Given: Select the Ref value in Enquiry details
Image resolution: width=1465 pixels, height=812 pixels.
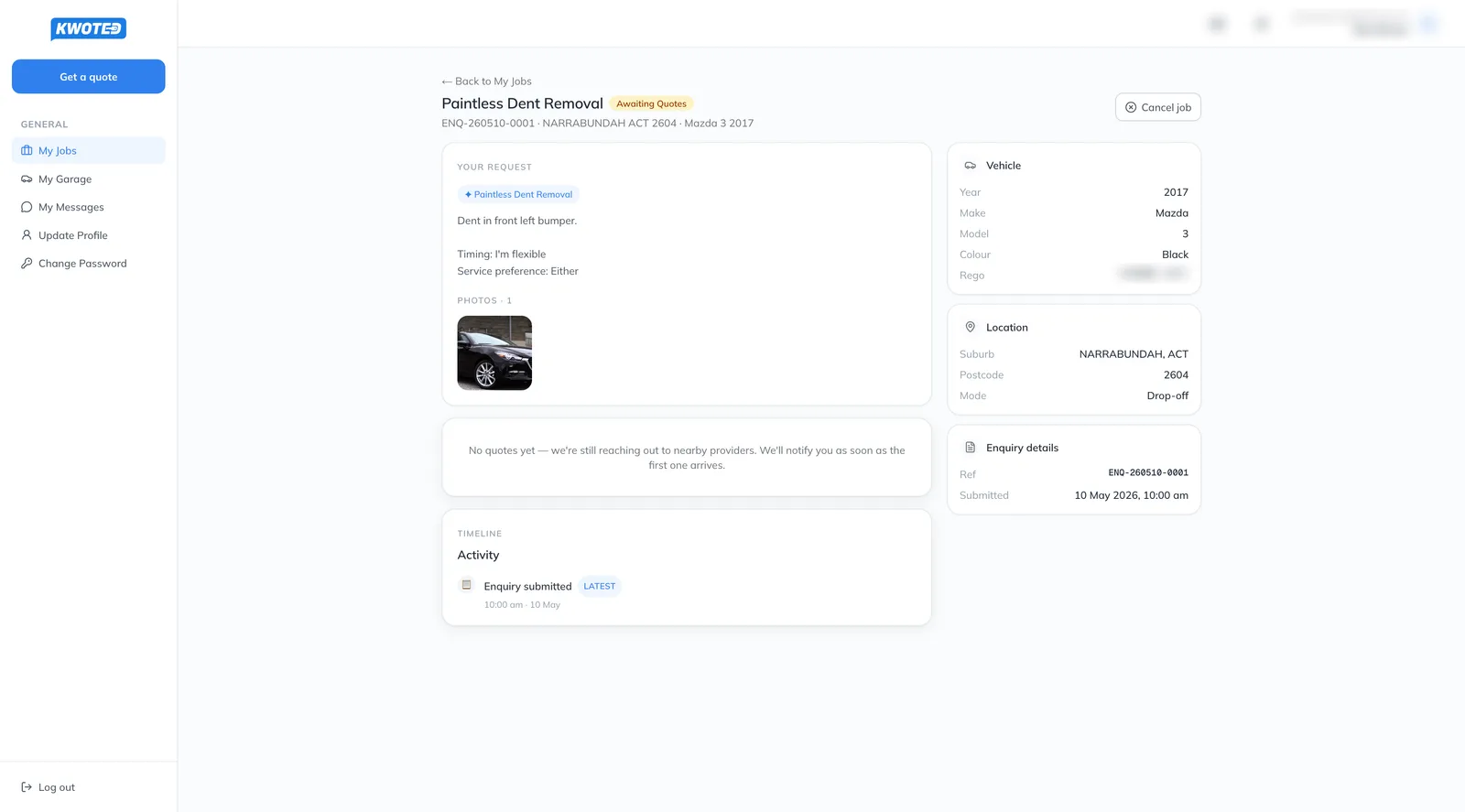Looking at the screenshot, I should coord(1148,473).
